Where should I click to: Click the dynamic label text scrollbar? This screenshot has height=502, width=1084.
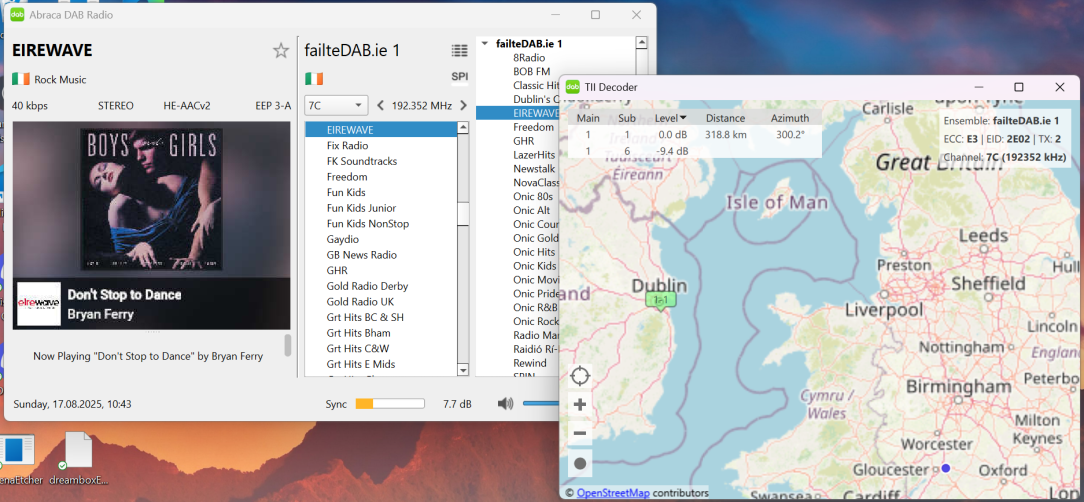288,346
